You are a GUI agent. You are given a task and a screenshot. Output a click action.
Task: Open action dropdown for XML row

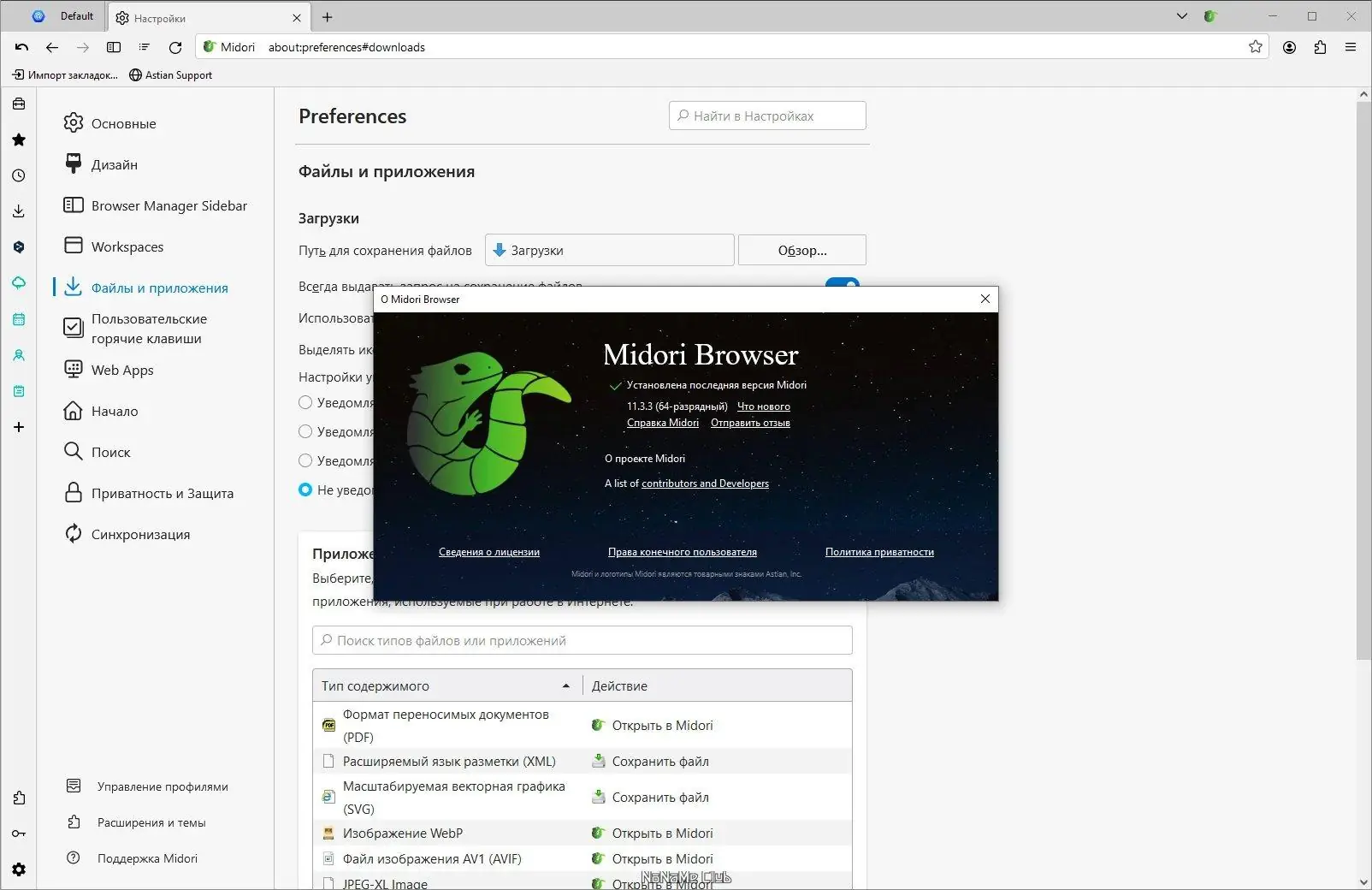coord(717,761)
